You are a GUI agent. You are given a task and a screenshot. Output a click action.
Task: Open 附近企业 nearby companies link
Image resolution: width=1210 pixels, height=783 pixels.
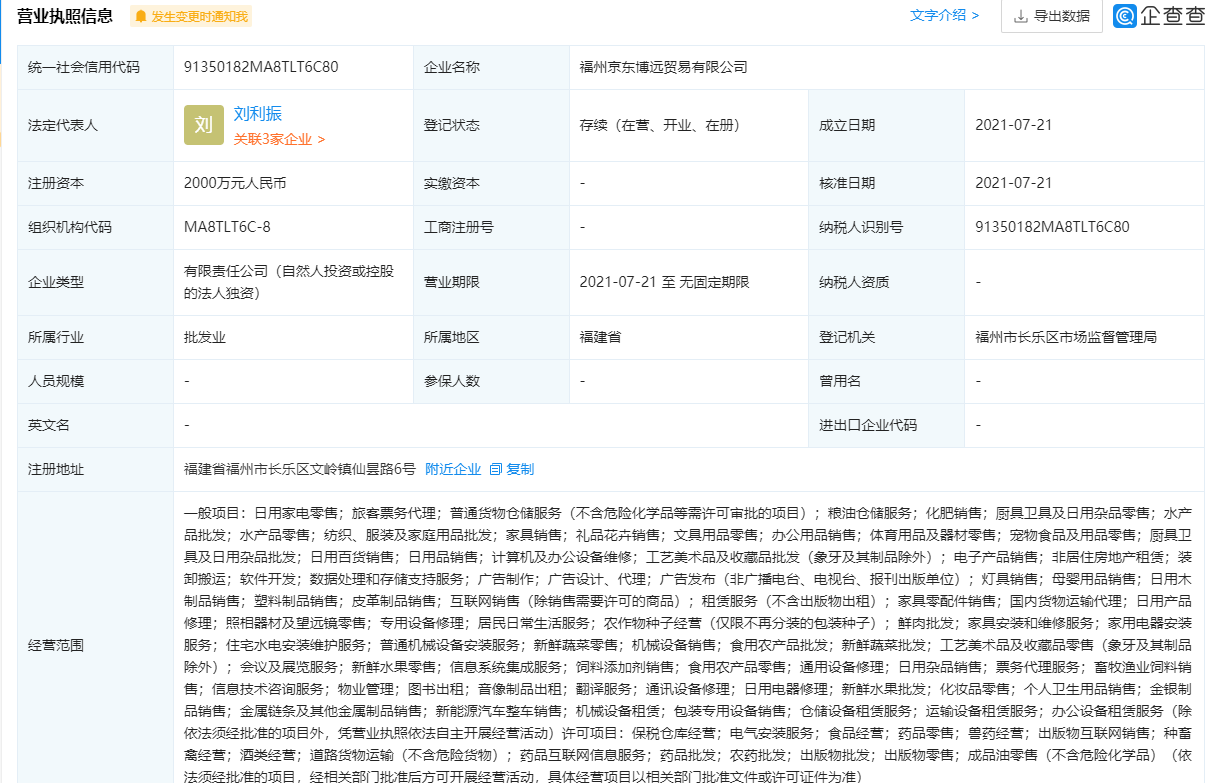point(453,469)
